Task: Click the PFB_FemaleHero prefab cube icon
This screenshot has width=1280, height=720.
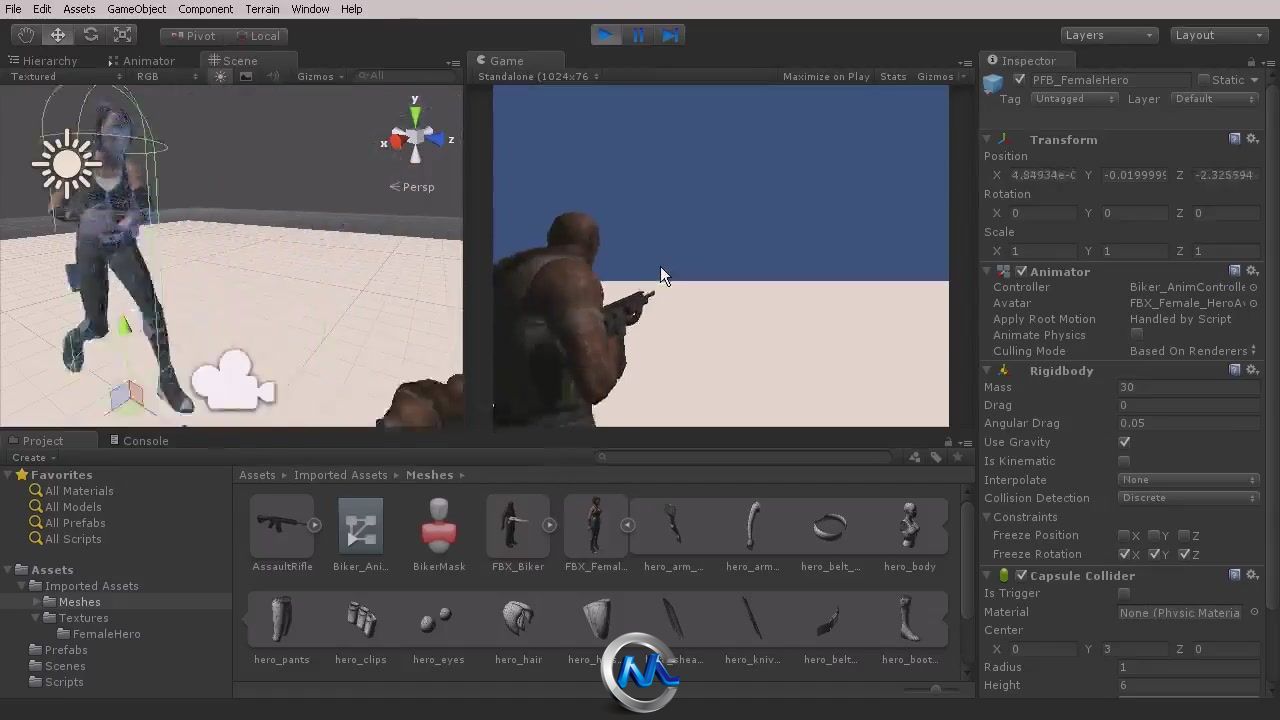Action: [x=993, y=83]
